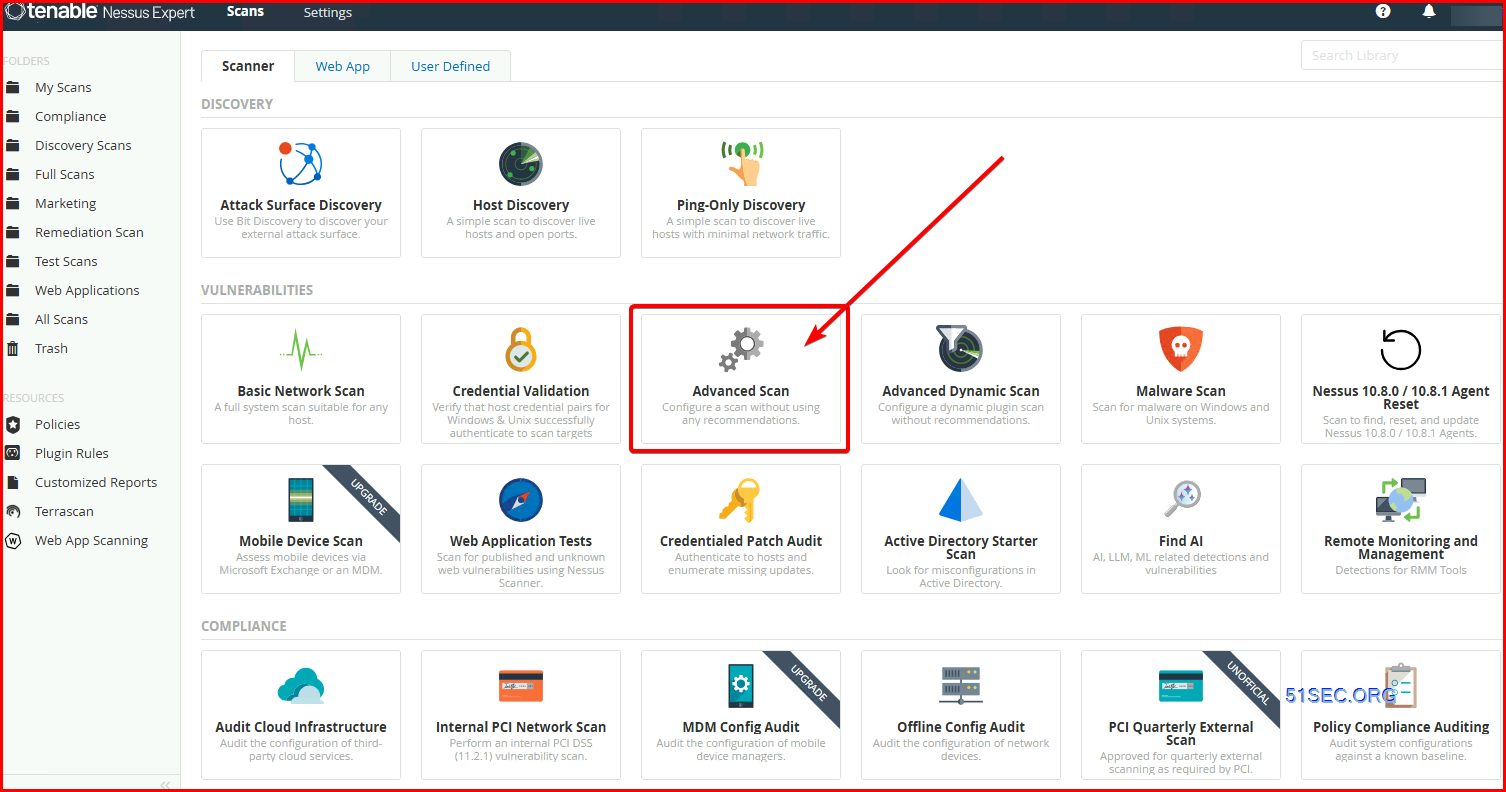This screenshot has width=1506, height=792.
Task: Click the Offline Config Audit title text
Action: click(961, 727)
